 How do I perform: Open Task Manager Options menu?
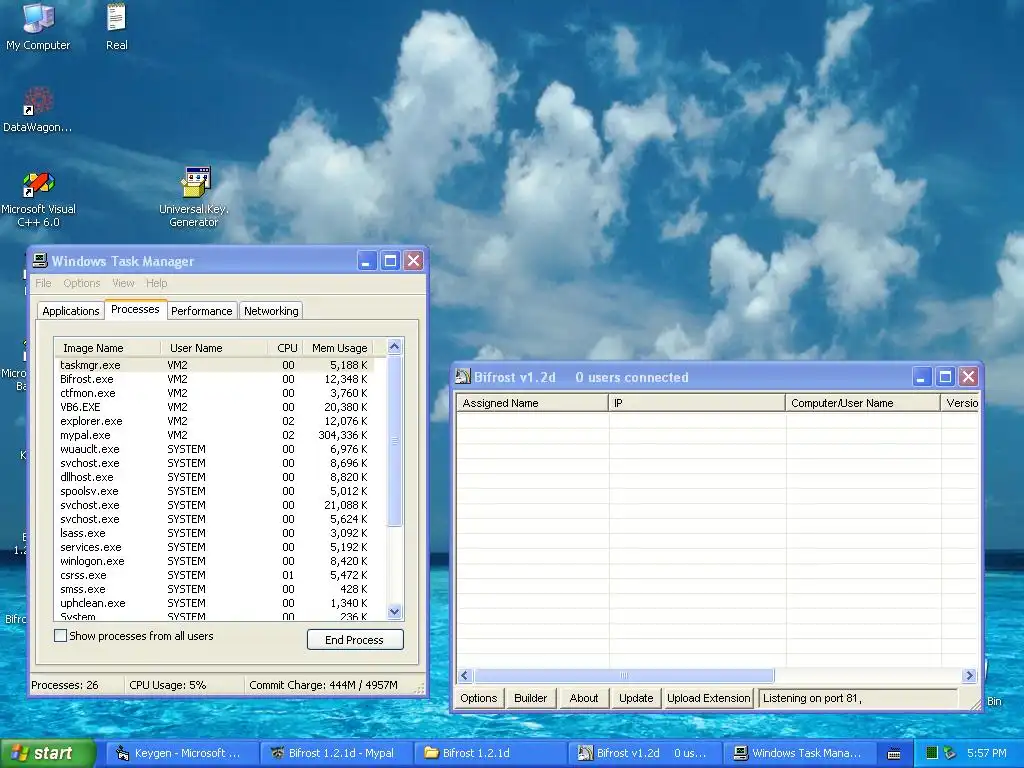82,283
